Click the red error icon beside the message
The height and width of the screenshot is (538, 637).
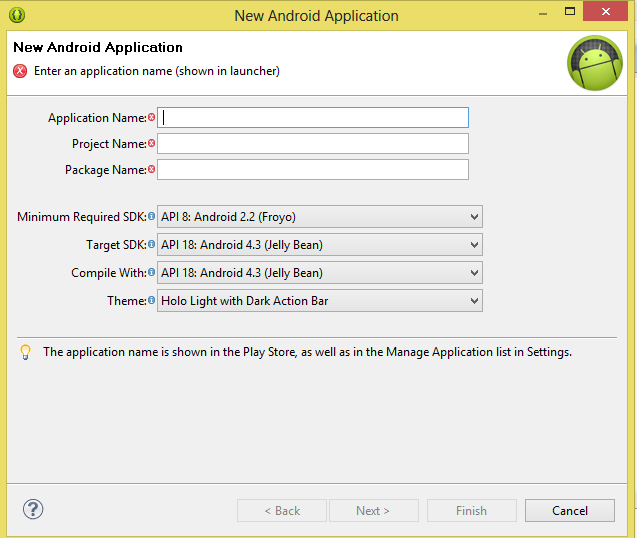click(20, 71)
